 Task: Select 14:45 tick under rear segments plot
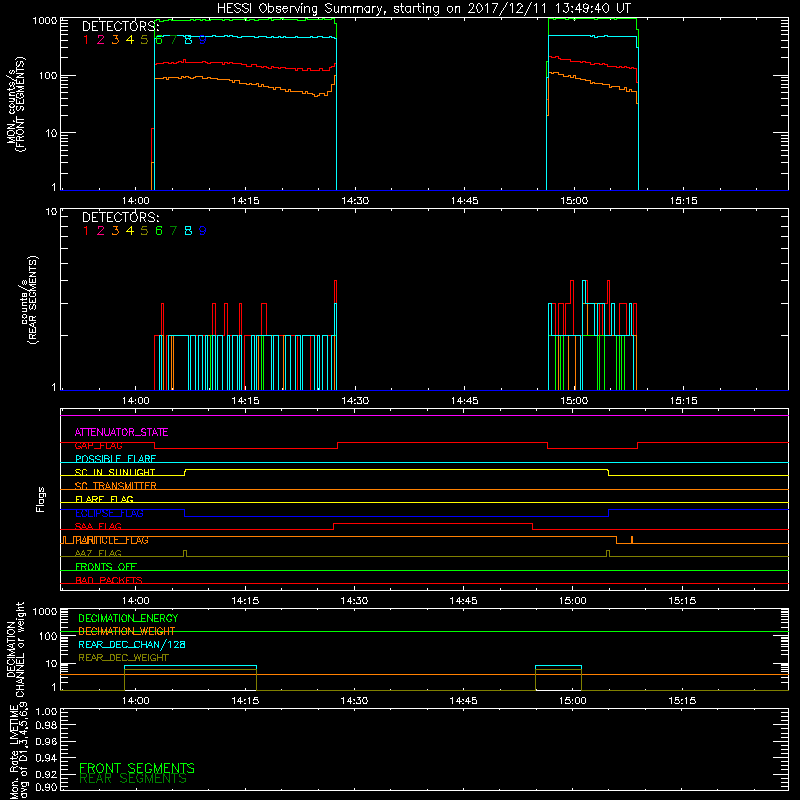point(464,401)
